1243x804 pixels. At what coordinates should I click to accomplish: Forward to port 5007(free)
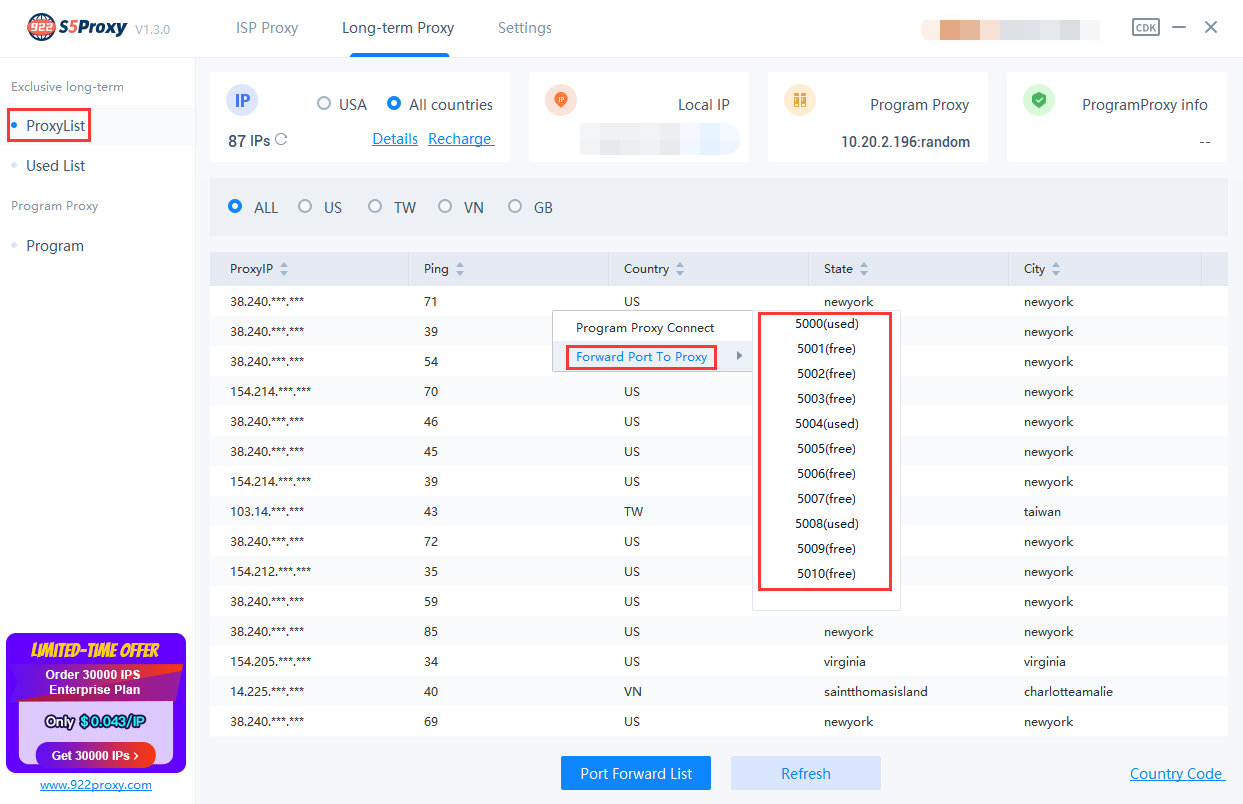pos(826,499)
